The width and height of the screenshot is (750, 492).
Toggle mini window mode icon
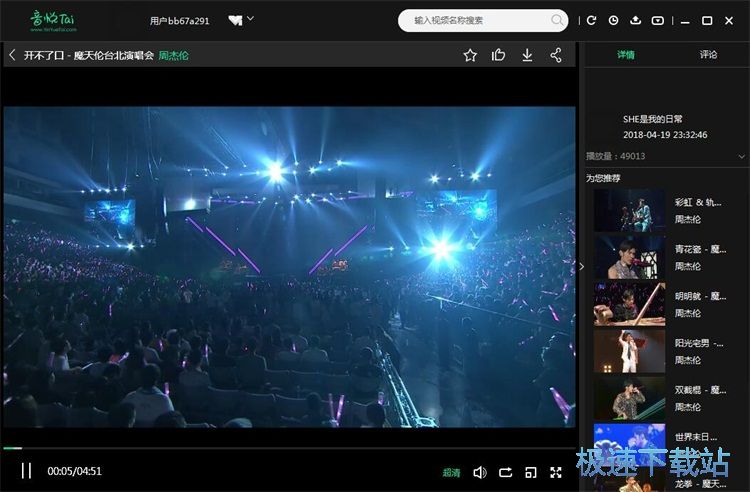(531, 472)
